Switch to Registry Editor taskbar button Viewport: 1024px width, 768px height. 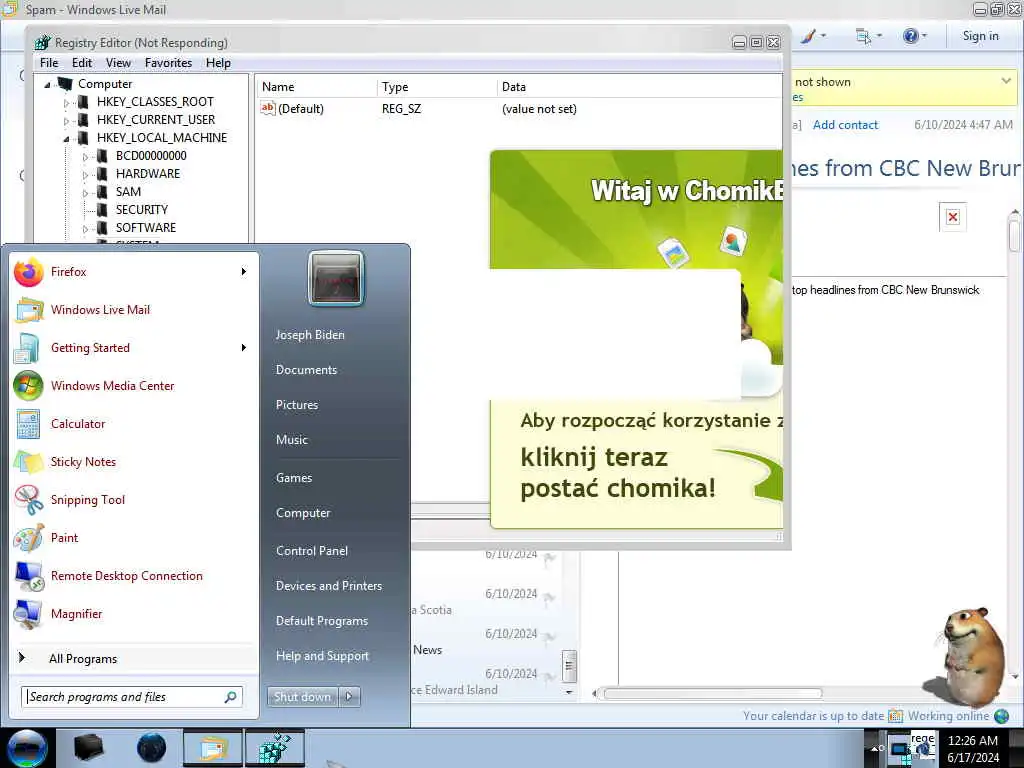coord(275,748)
